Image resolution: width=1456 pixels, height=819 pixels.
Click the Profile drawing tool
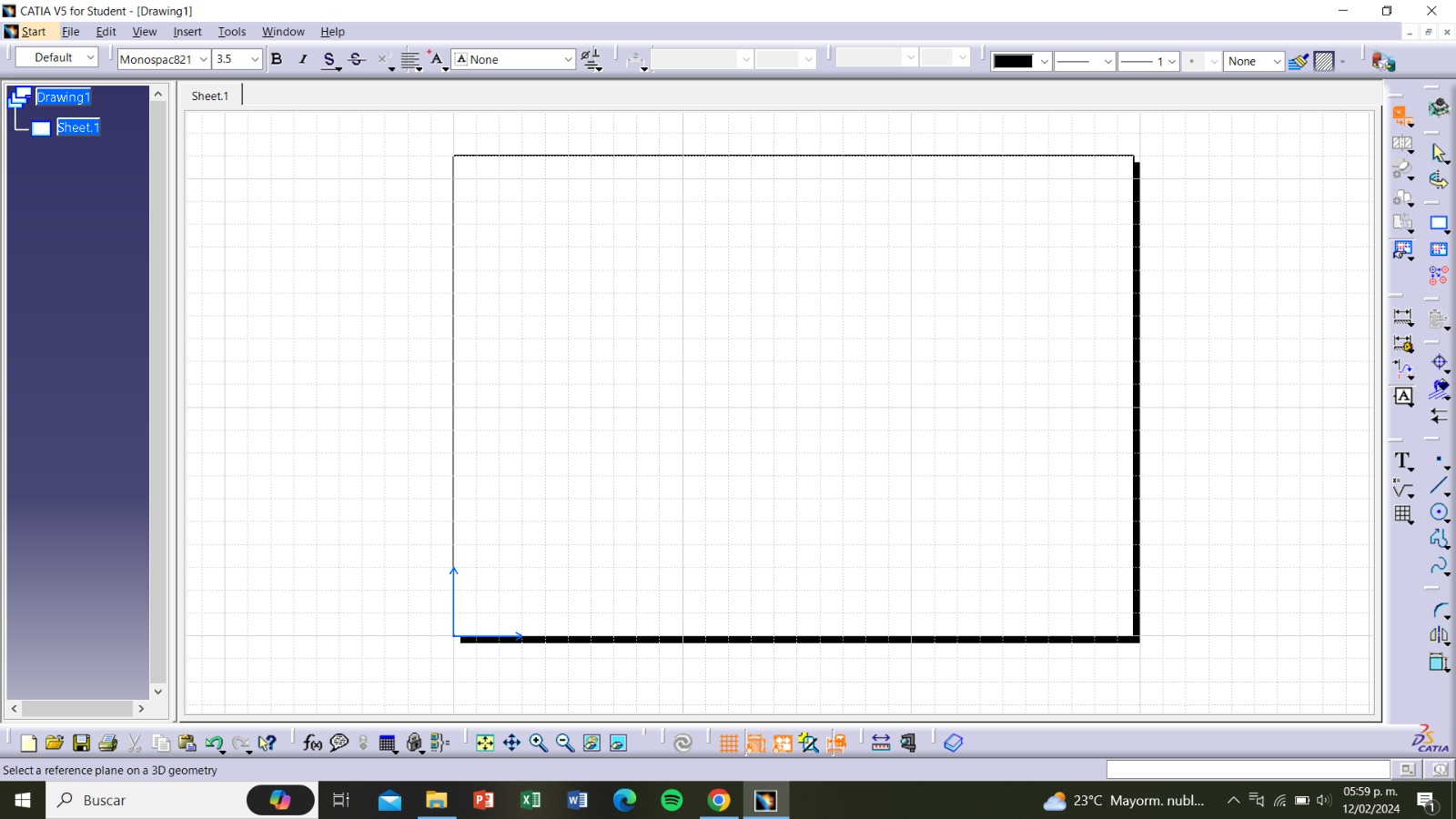tap(1439, 539)
